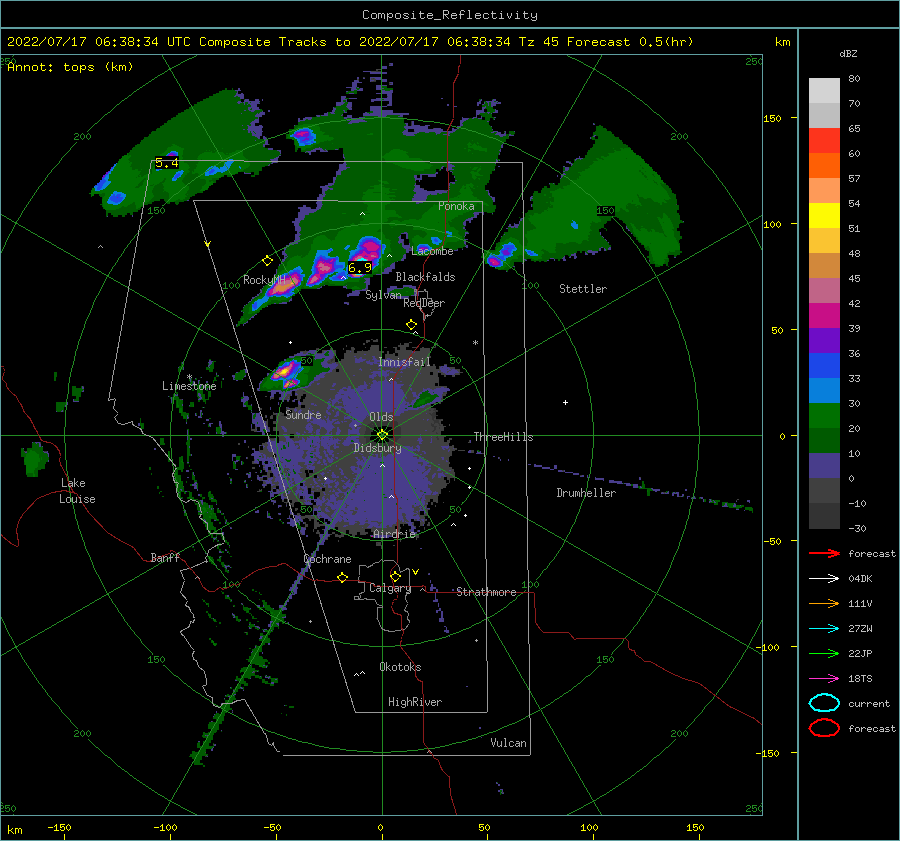Select the red forecast ellipse icon
900x841 pixels.
coord(824,728)
